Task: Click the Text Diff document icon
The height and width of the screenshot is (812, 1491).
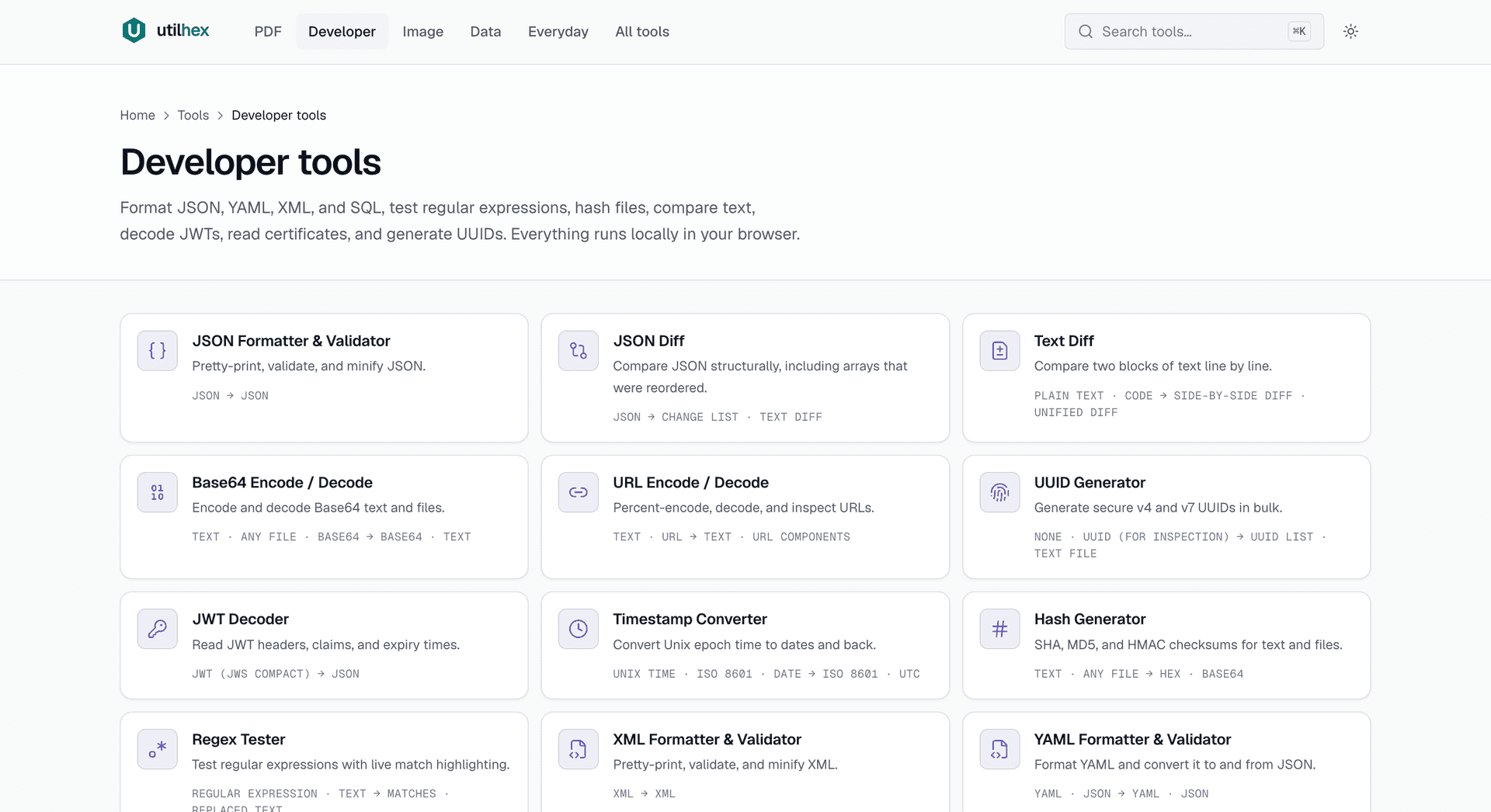Action: pyautogui.click(x=999, y=351)
